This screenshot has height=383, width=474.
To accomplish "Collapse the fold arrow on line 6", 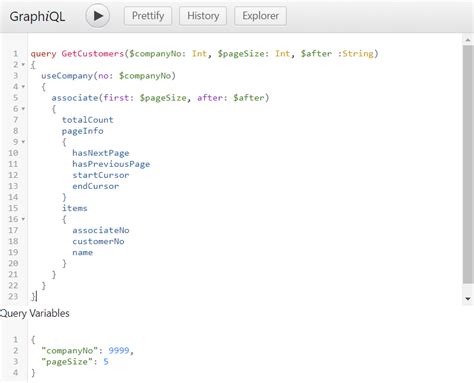I will (23, 109).
